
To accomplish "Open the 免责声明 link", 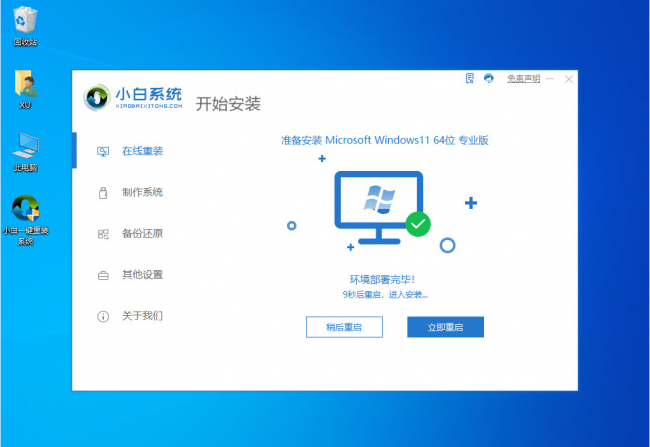I will point(524,79).
